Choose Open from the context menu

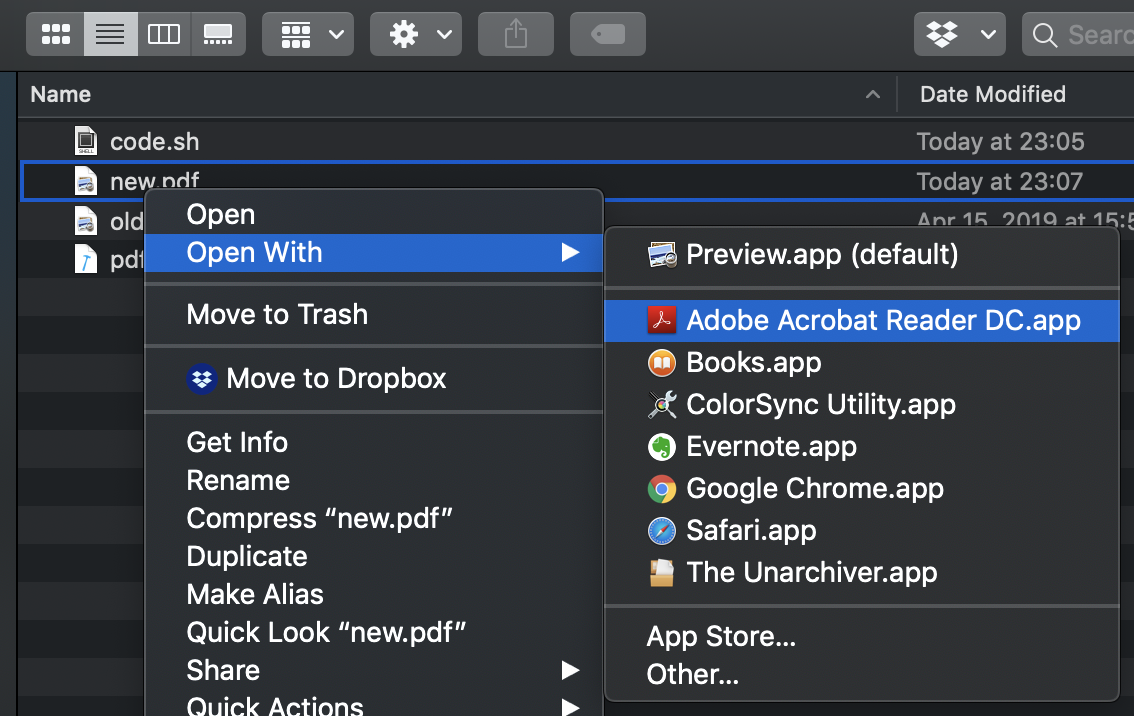point(373,214)
